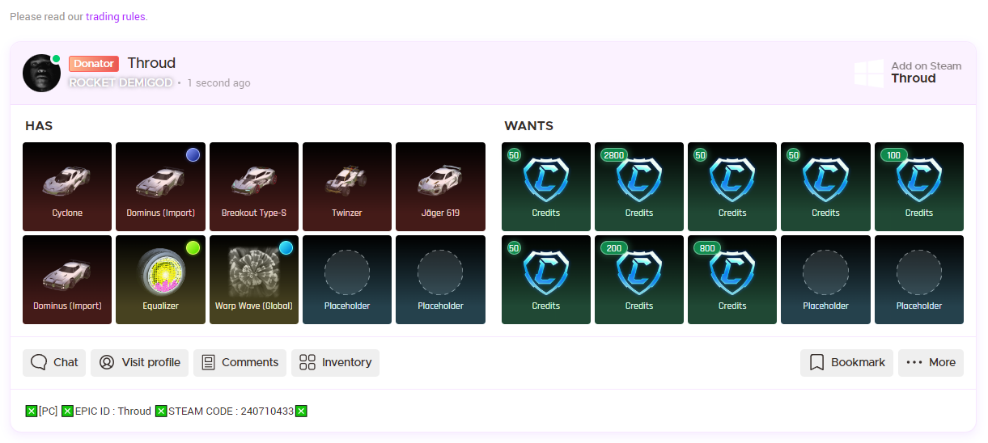The width and height of the screenshot is (988, 443).
Task: Open Chat with the trader
Action: pos(54,362)
